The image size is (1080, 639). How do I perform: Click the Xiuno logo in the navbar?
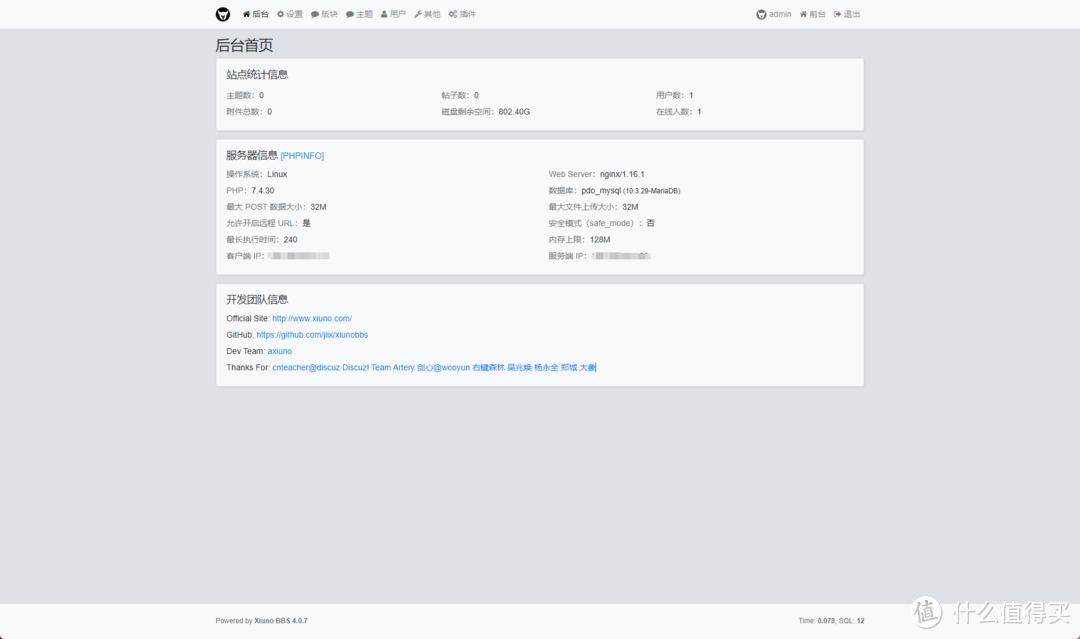(222, 14)
